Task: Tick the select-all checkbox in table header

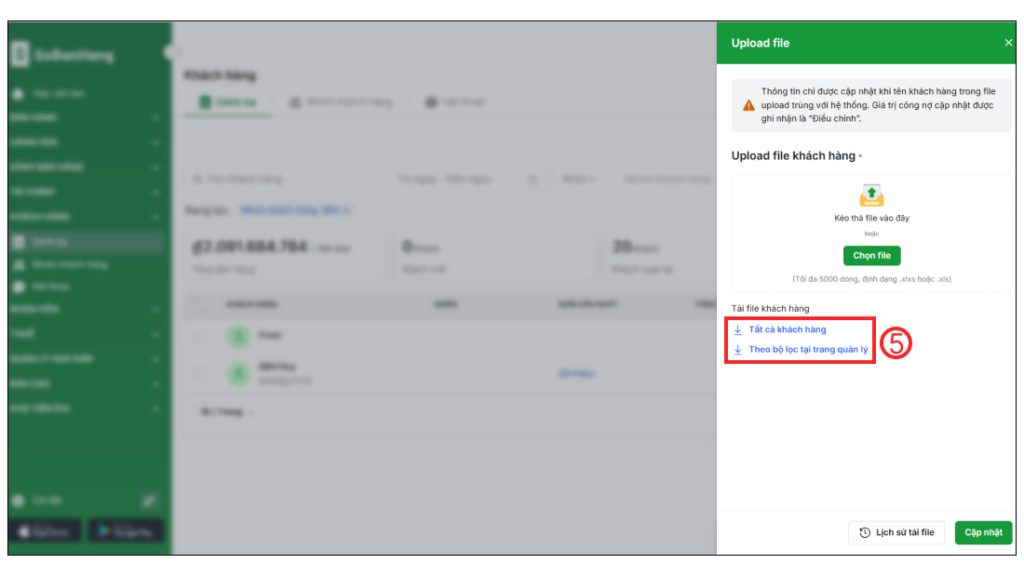Action: click(x=200, y=304)
